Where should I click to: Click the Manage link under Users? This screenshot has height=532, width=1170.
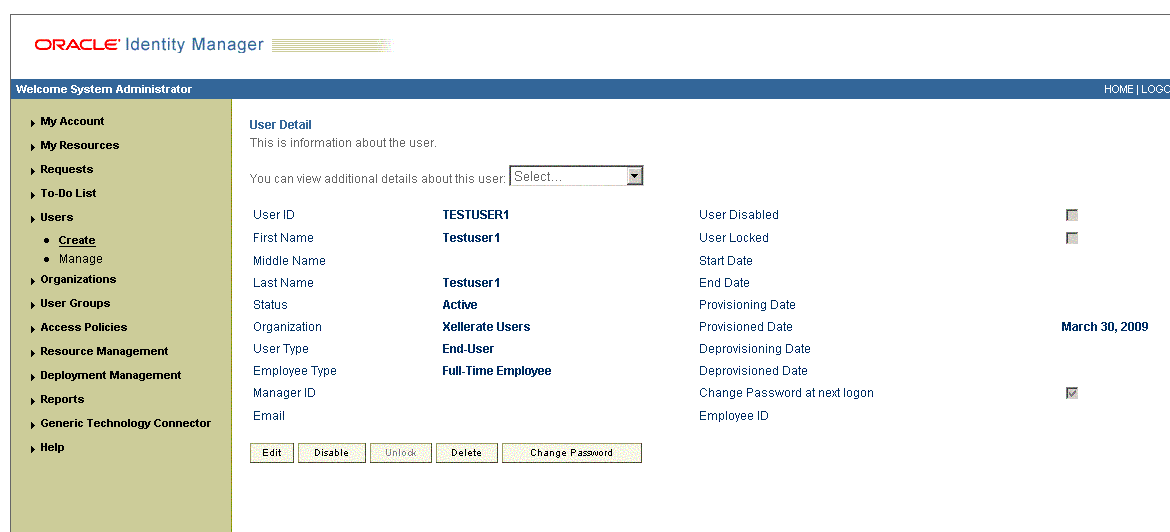81,259
